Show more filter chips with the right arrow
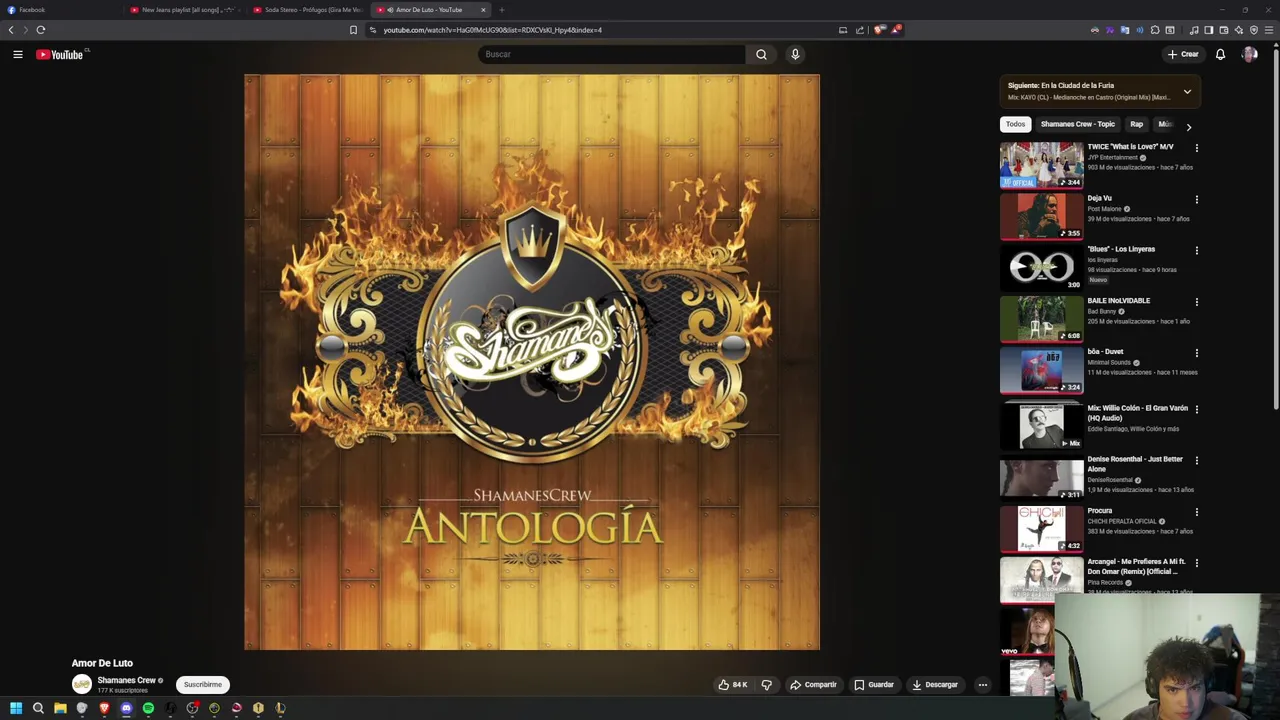Screen dimensions: 1280x720 pos(1188,127)
